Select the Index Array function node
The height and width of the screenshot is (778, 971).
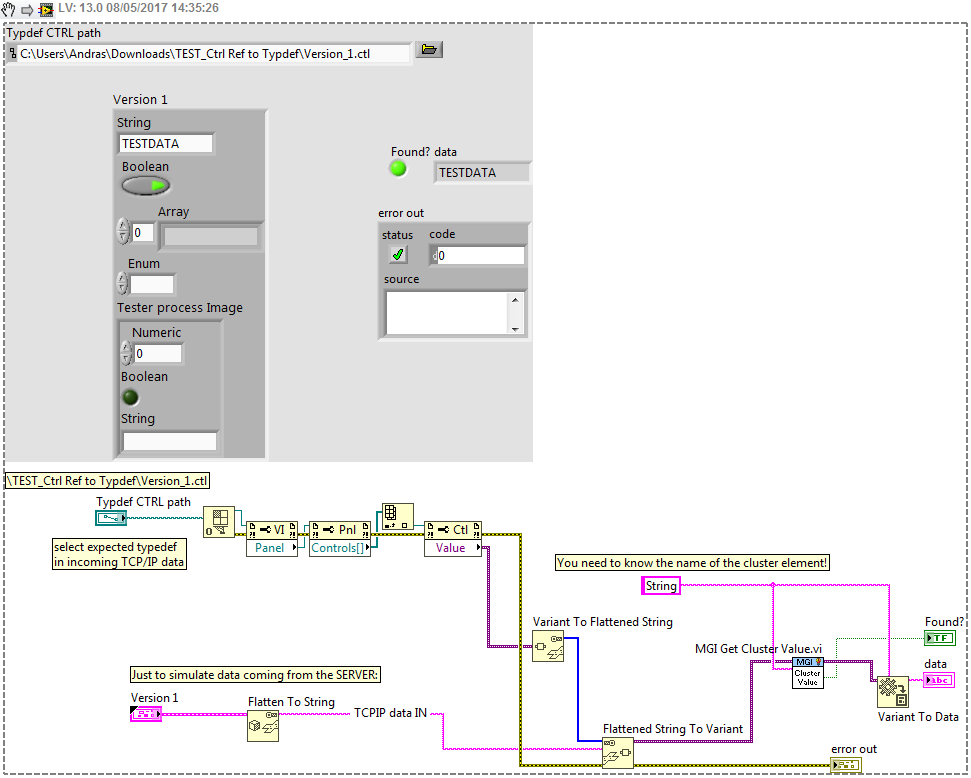pos(396,515)
